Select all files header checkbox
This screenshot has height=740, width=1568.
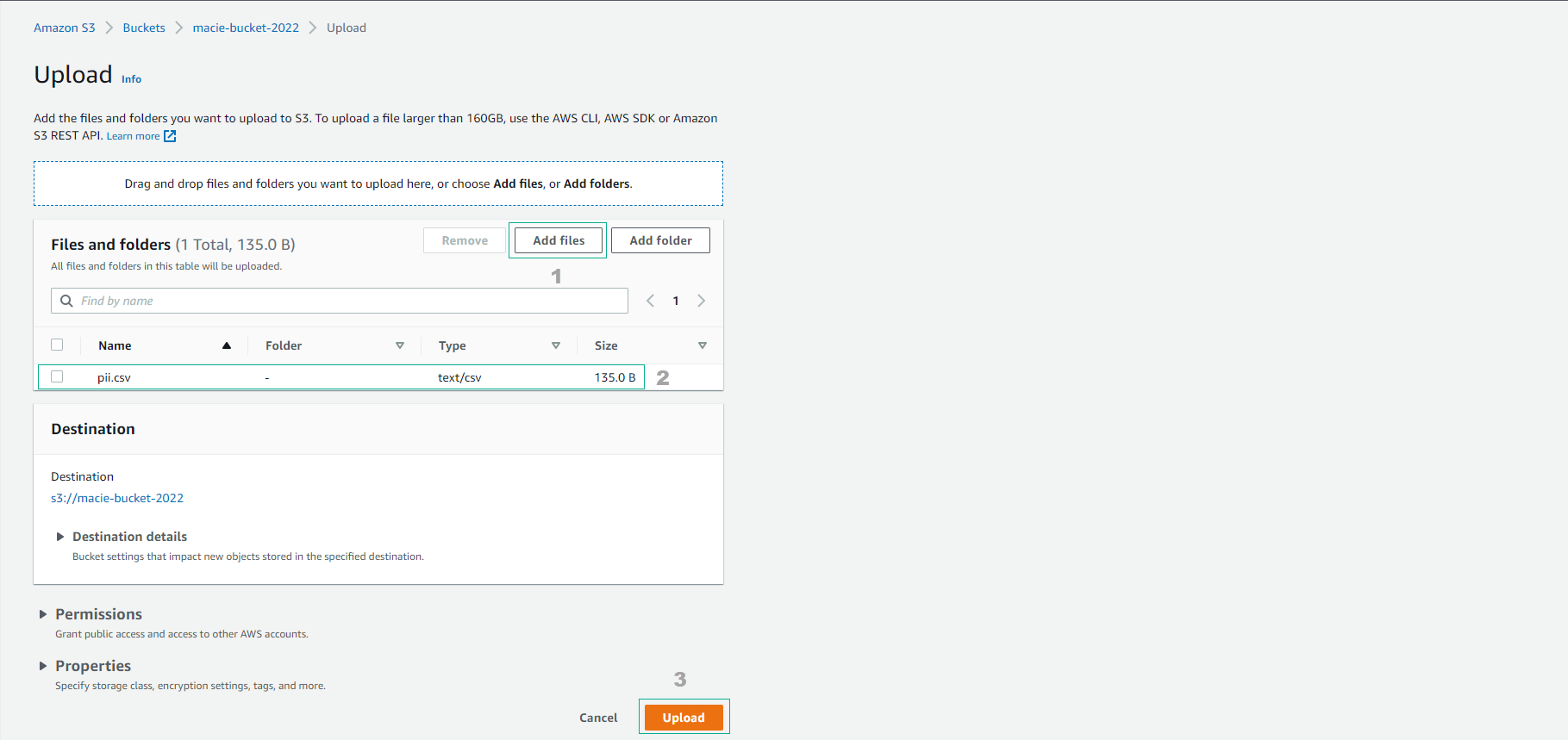coord(57,345)
